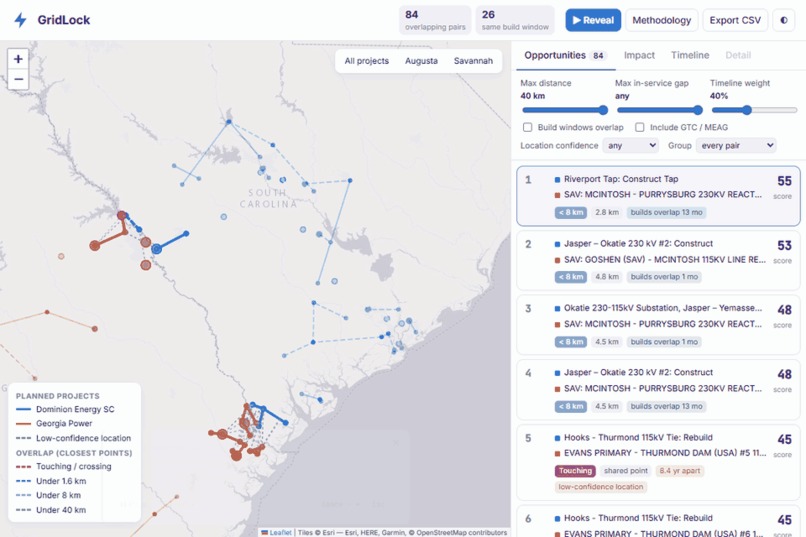The width and height of the screenshot is (806, 537).
Task: Click the blue square by Riverport Tap
Action: 557,179
